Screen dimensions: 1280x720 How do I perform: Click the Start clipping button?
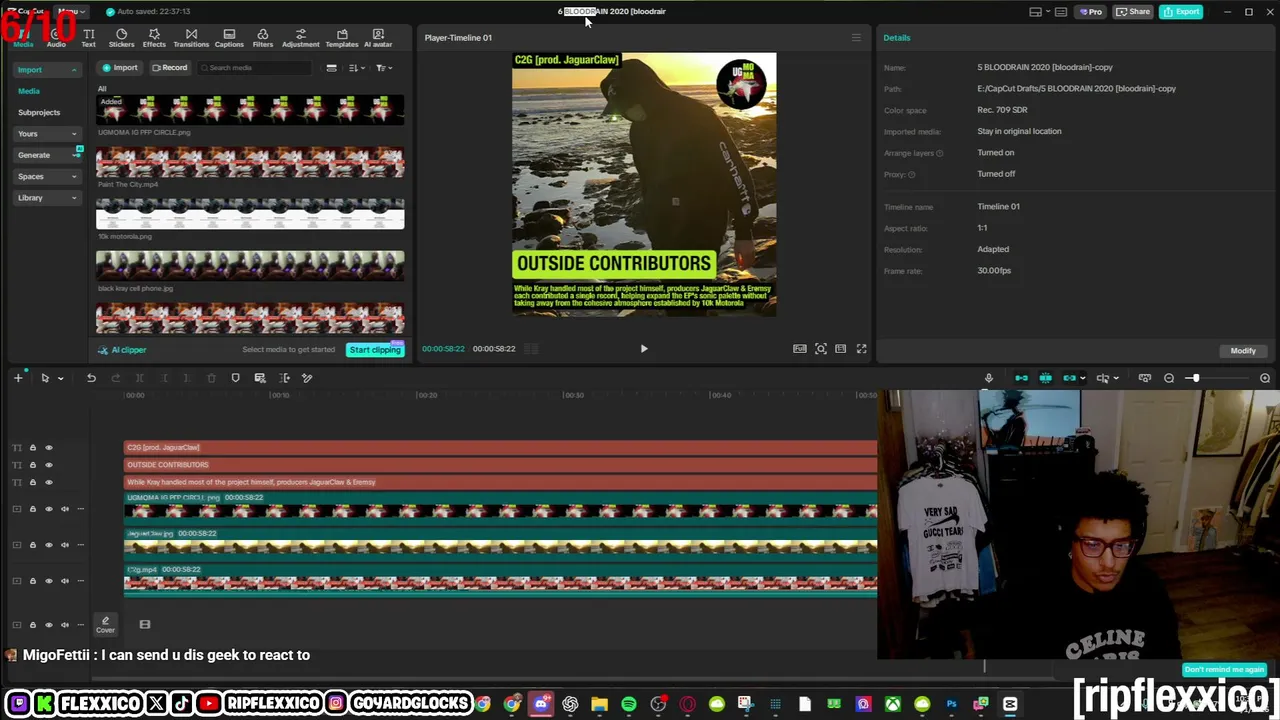tap(375, 350)
